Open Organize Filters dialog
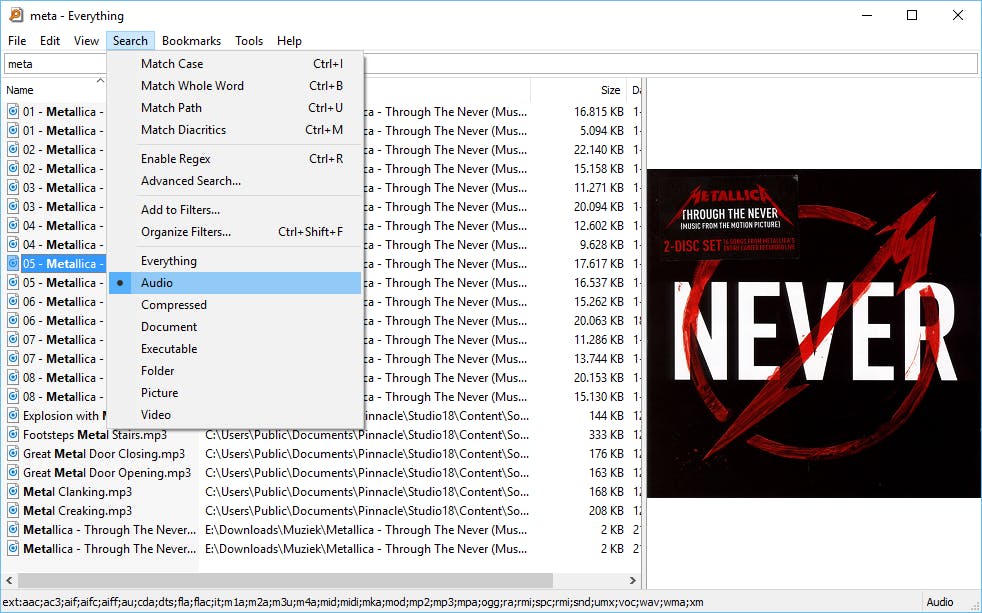 [235, 232]
